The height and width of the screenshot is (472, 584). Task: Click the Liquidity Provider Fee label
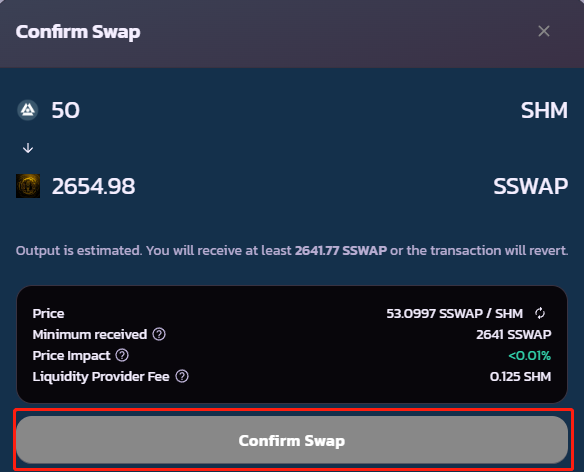pyautogui.click(x=101, y=377)
